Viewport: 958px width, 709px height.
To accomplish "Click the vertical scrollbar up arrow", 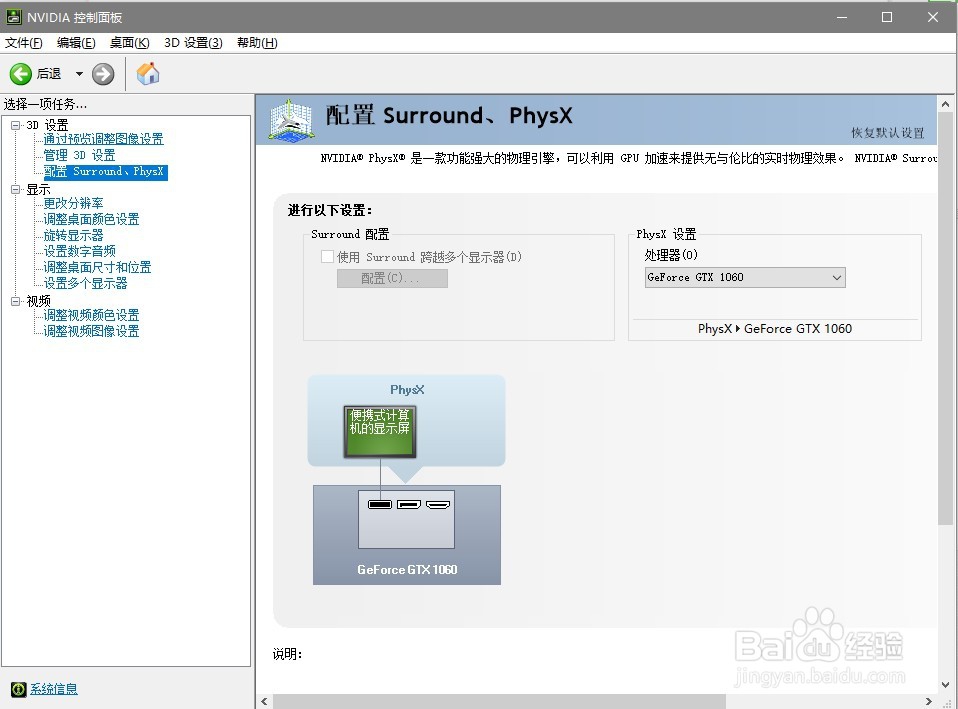I will (945, 104).
